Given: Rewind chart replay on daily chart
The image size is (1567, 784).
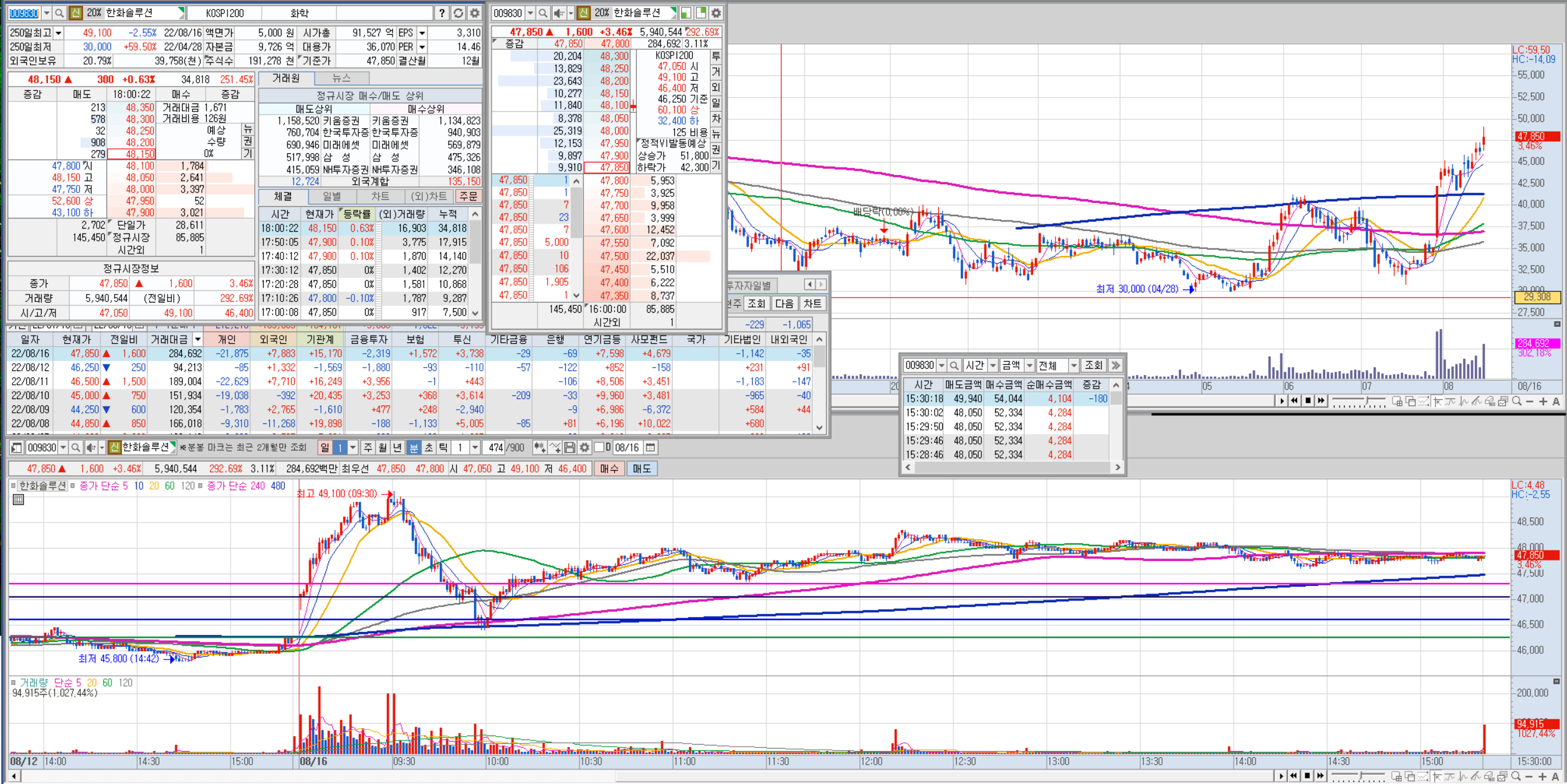Looking at the screenshot, I should [1295, 401].
